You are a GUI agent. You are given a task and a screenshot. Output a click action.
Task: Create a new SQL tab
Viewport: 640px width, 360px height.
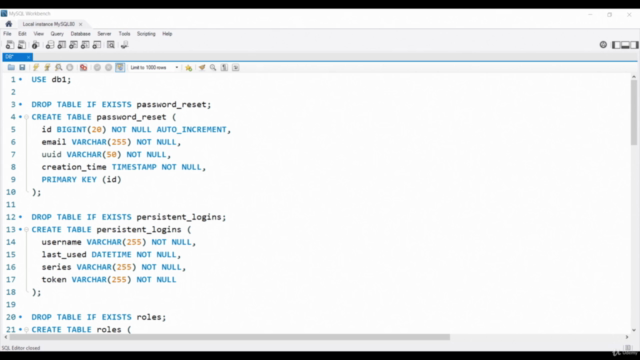click(x=10, y=45)
